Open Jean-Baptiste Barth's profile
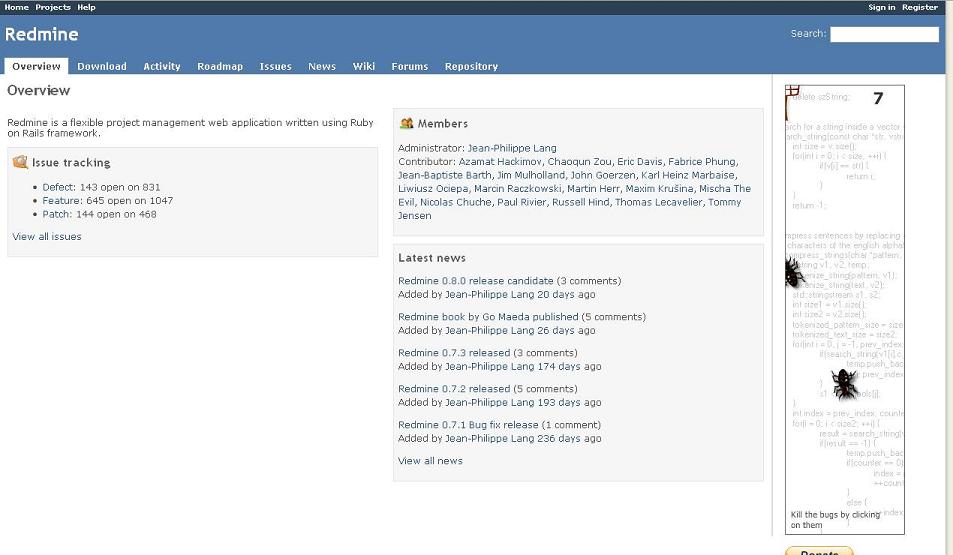Viewport: 953px width, 555px height. (444, 175)
